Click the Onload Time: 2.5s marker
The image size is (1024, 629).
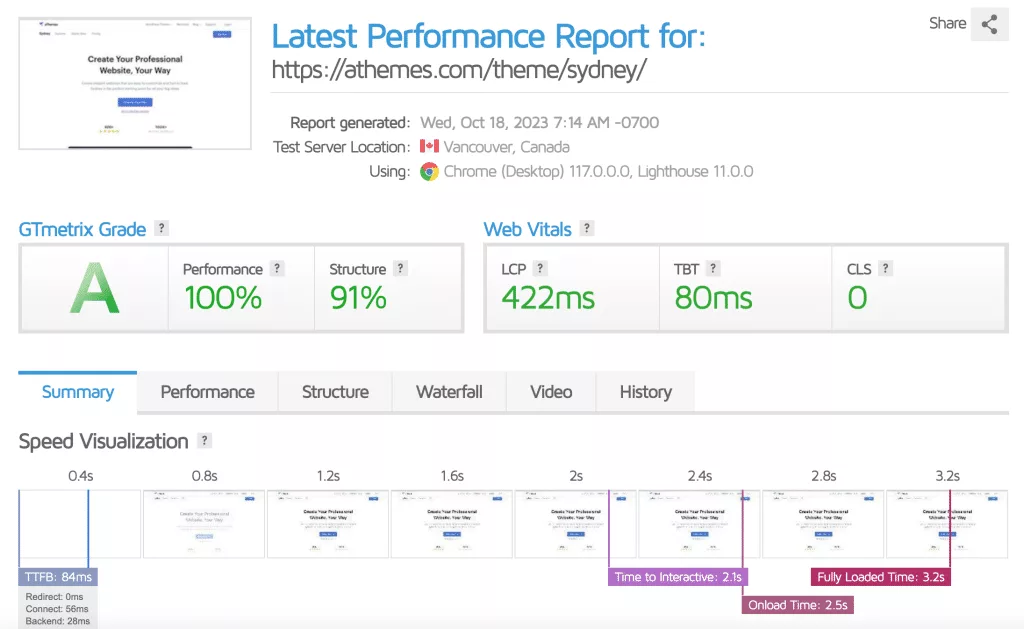[797, 605]
